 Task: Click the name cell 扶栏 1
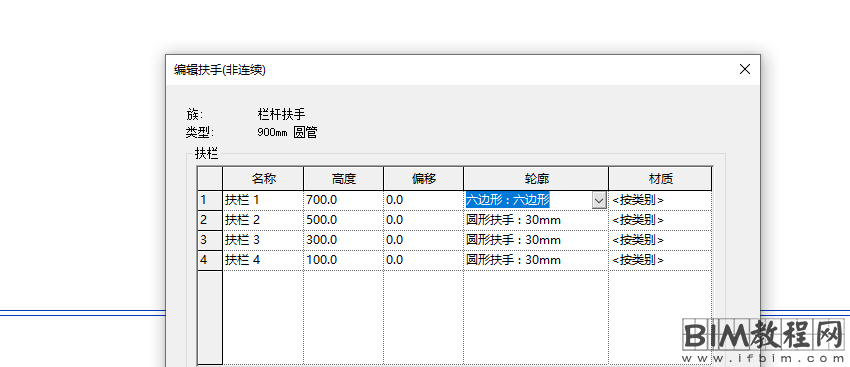point(263,200)
